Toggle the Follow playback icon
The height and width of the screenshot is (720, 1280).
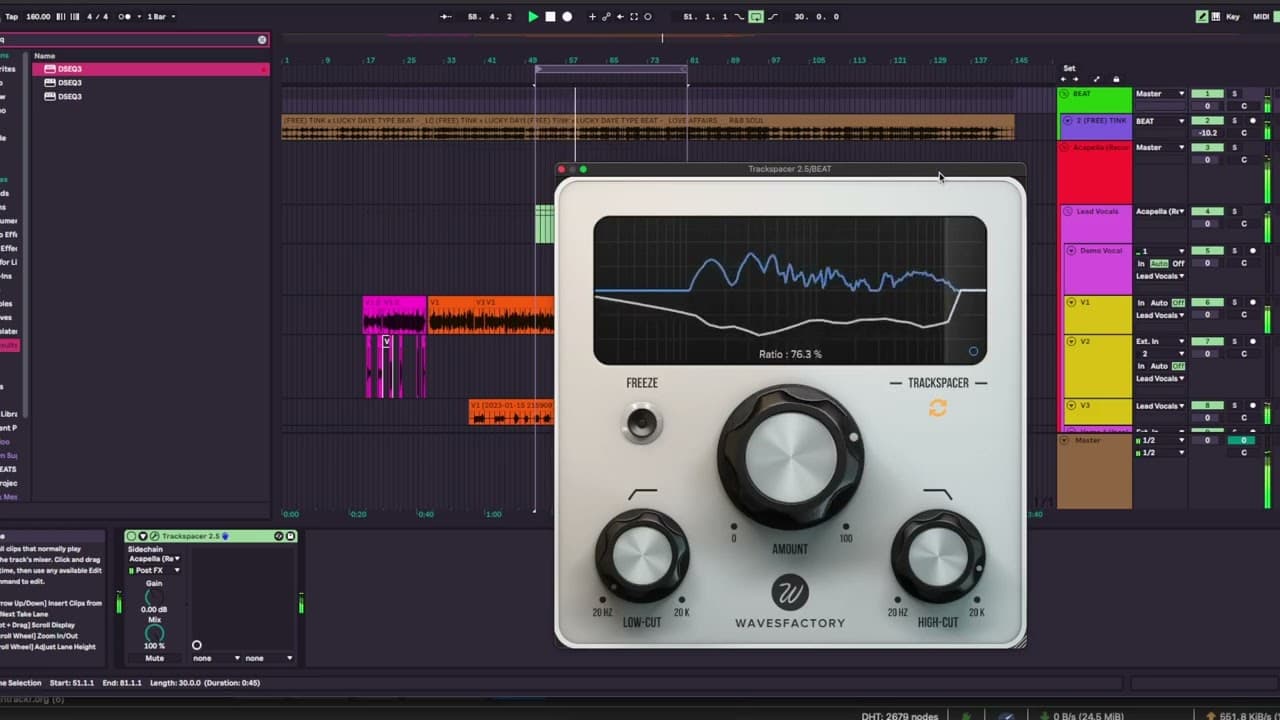pos(446,17)
